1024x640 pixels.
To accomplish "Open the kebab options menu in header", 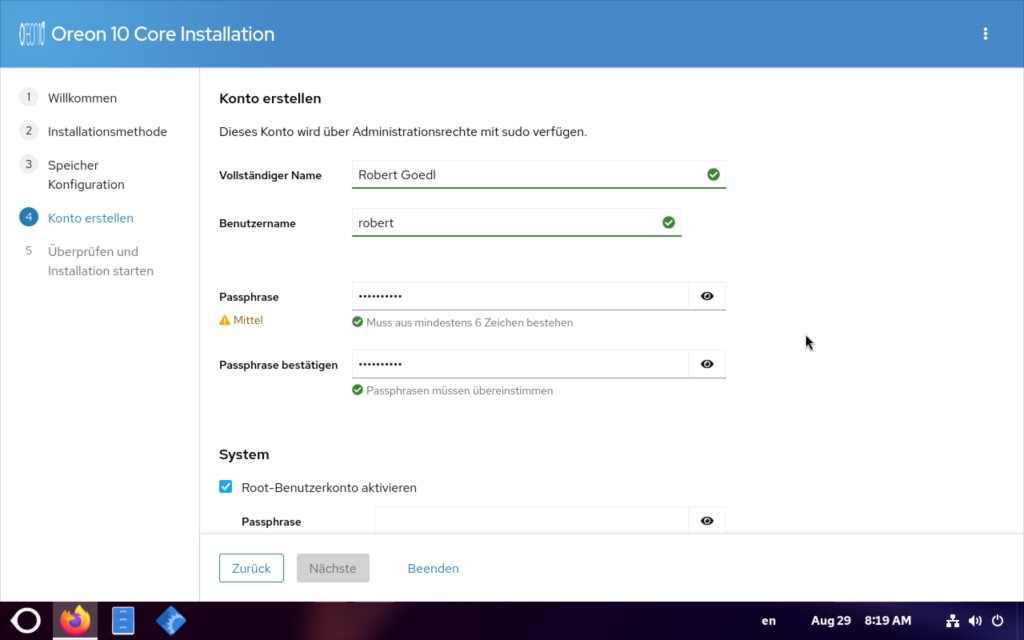I will 985,34.
